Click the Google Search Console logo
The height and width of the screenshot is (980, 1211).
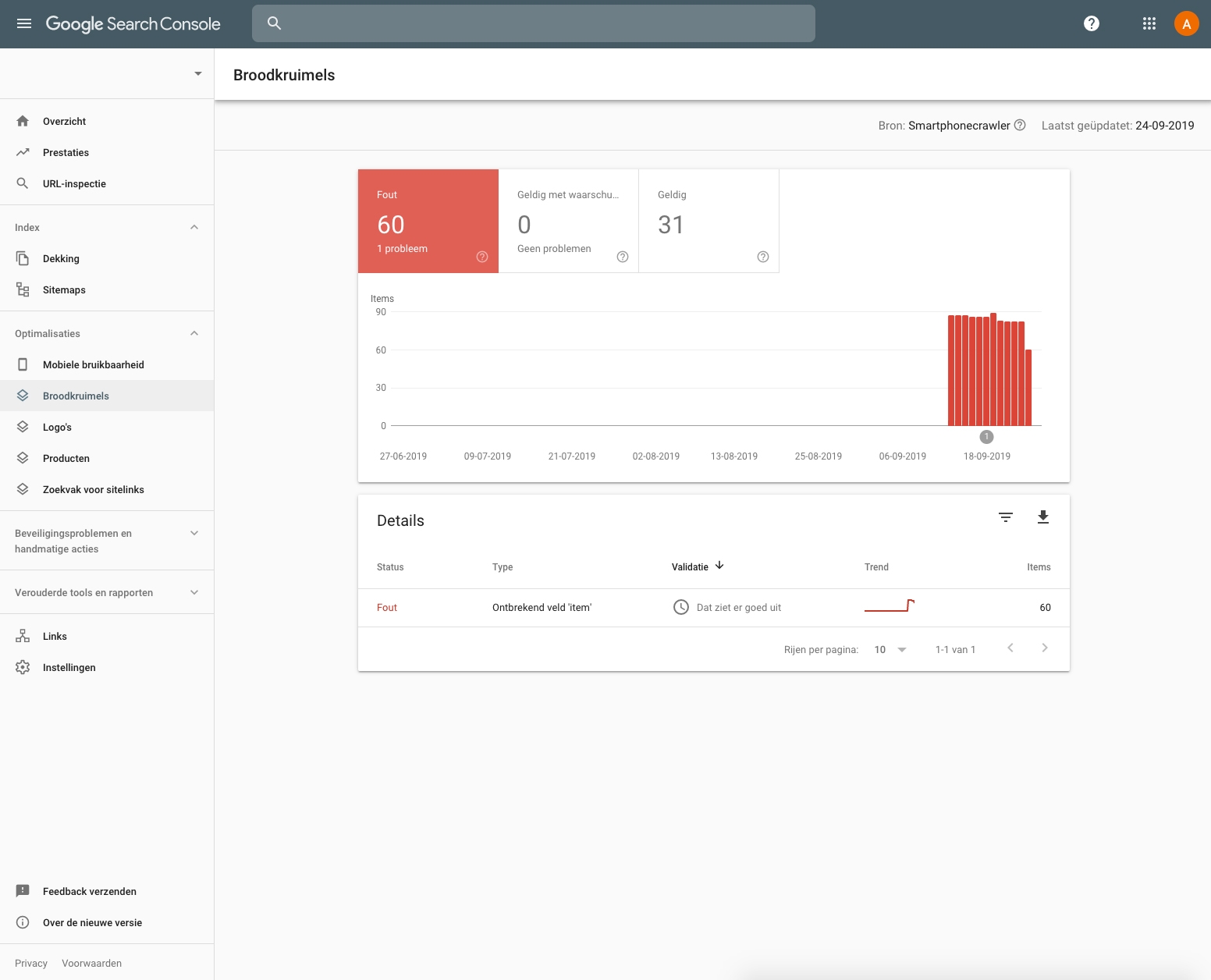point(133,23)
